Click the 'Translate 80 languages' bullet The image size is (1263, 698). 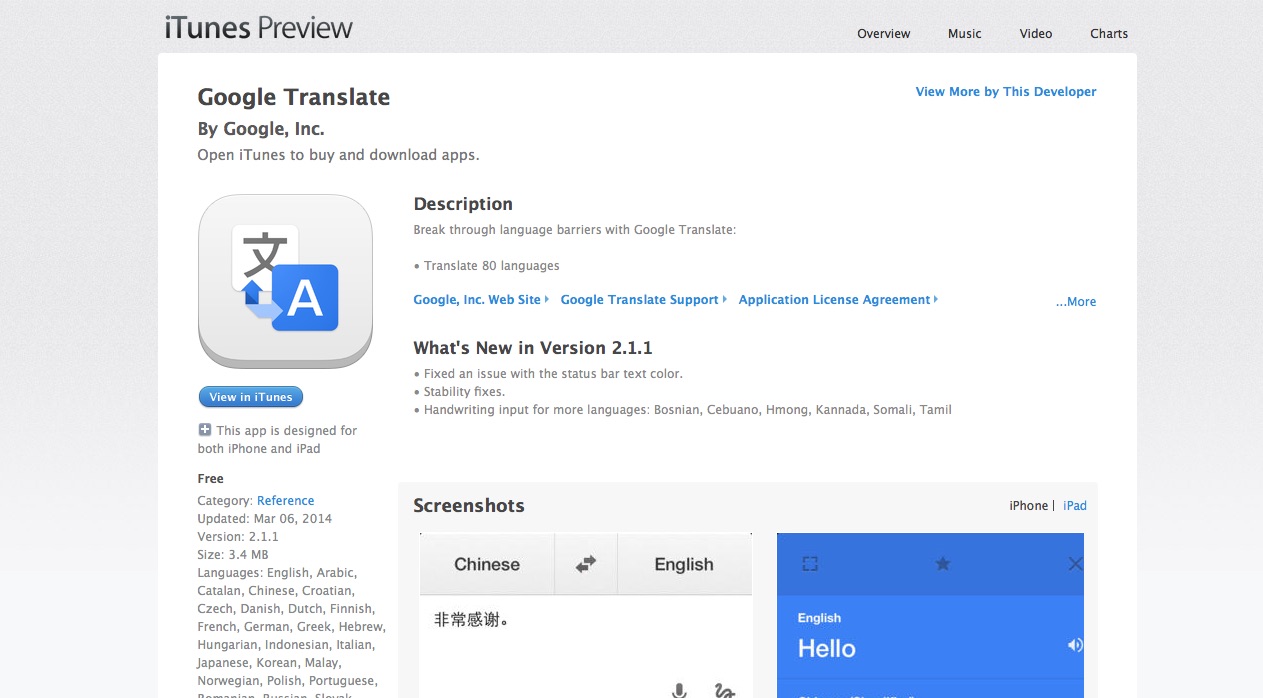click(486, 266)
